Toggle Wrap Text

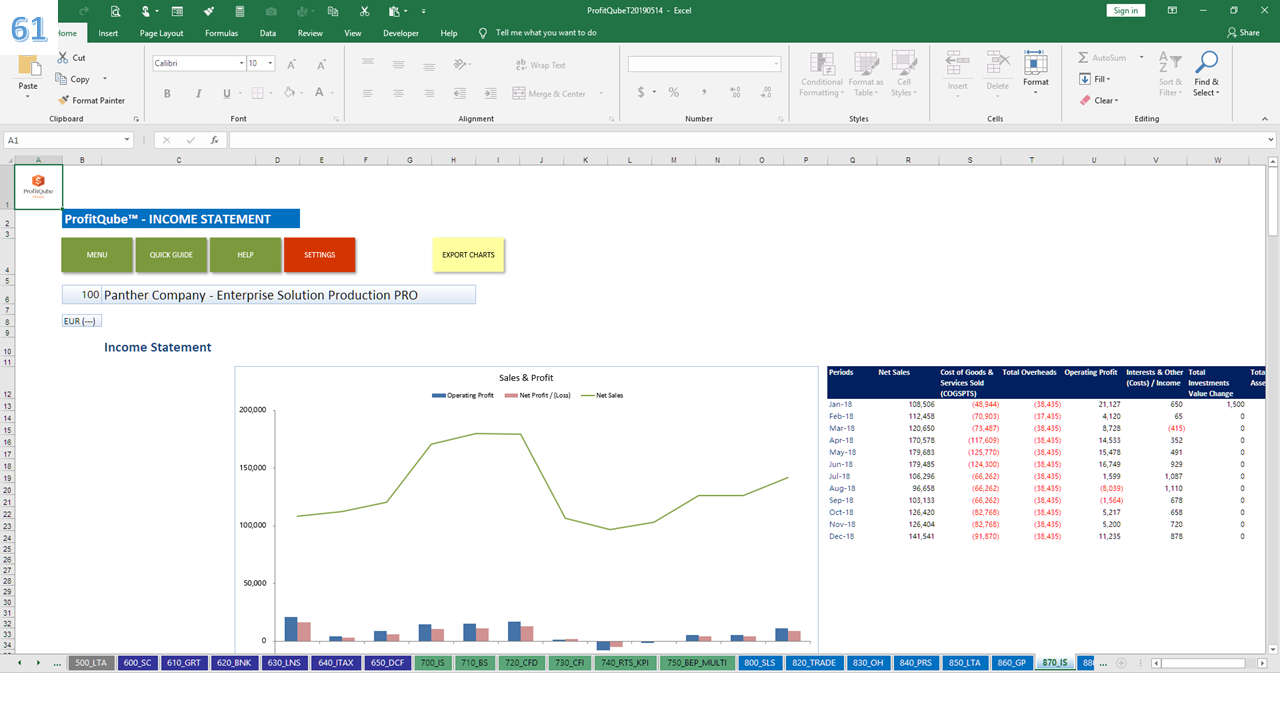click(540, 65)
